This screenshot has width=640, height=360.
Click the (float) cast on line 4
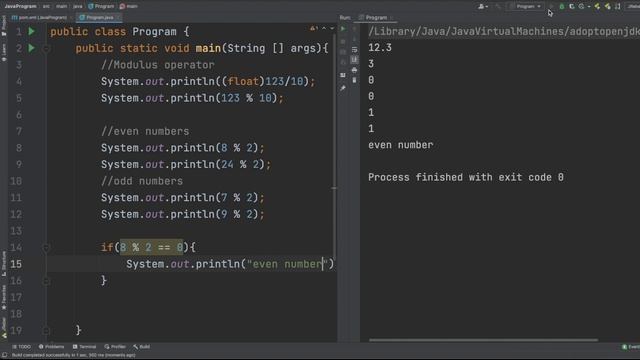[x=243, y=82]
